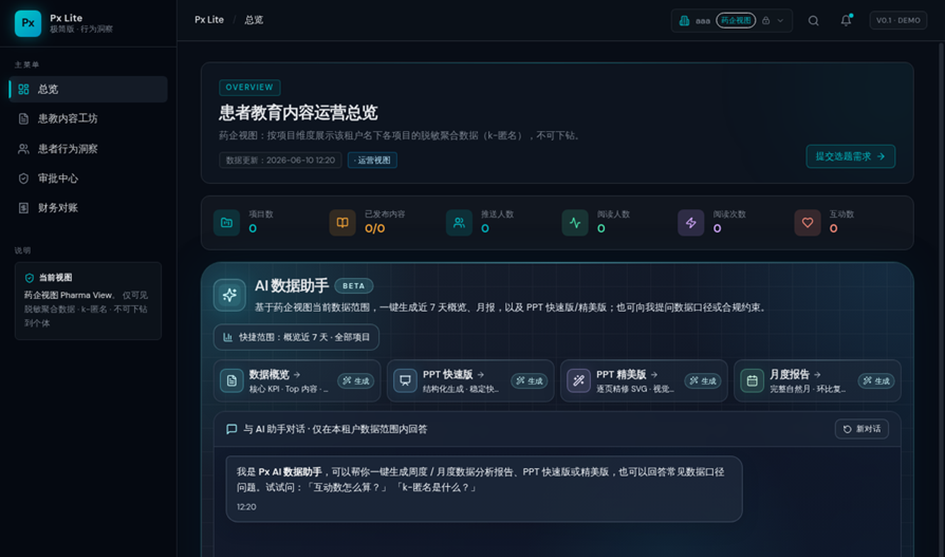
Task: Click the 阅读人数 pulse icon
Action: point(575,222)
